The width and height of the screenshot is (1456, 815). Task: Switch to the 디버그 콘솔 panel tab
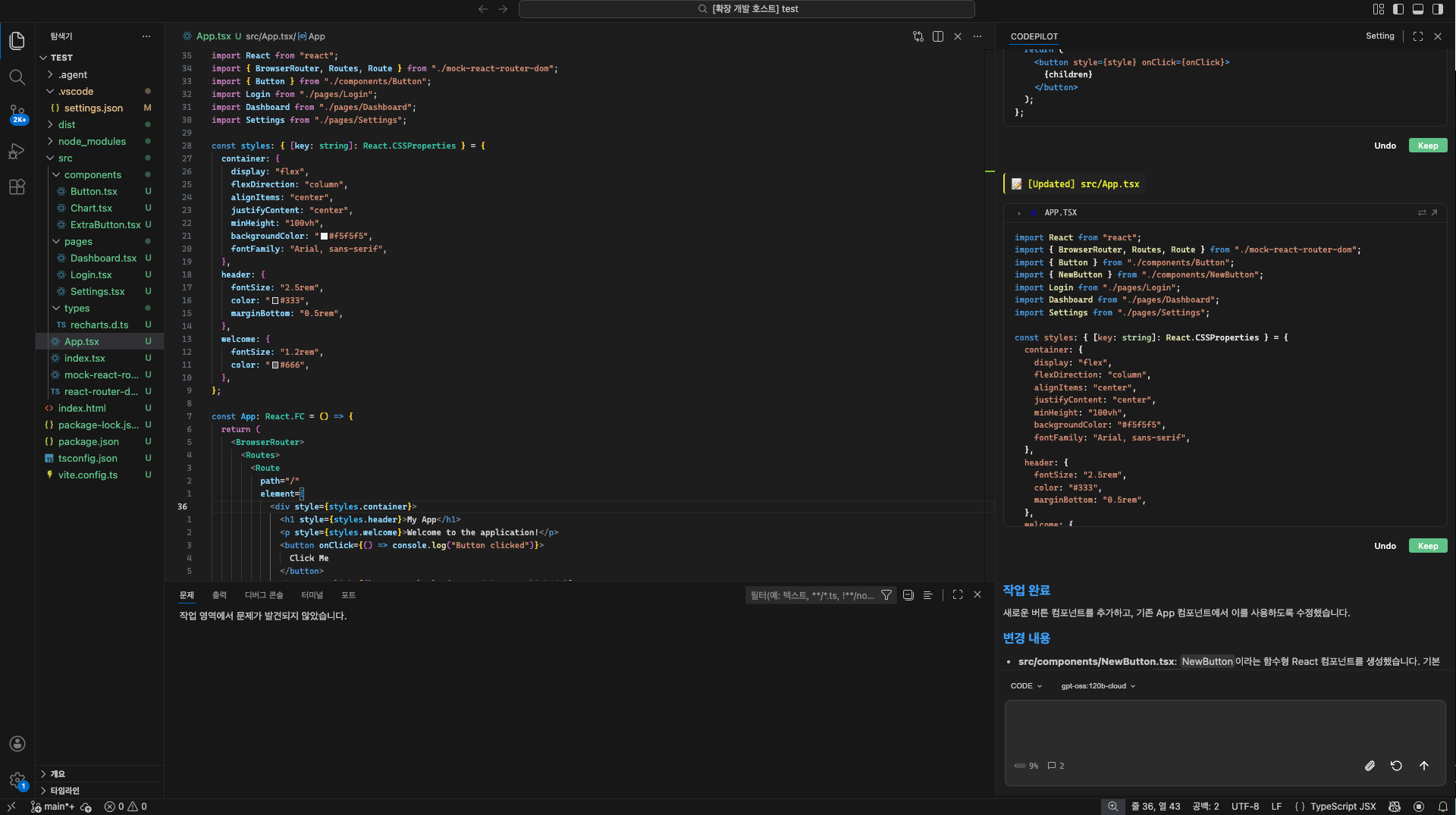click(264, 595)
